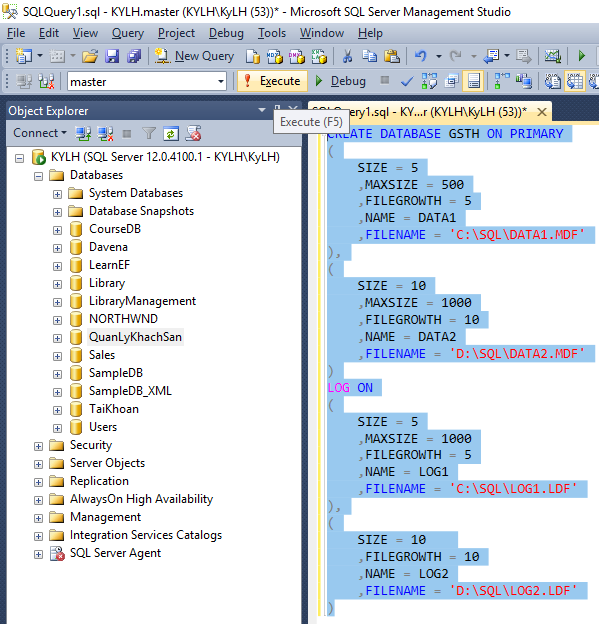The height and width of the screenshot is (624, 599).
Task: Expand the NORTHWND database node
Action: (57, 320)
